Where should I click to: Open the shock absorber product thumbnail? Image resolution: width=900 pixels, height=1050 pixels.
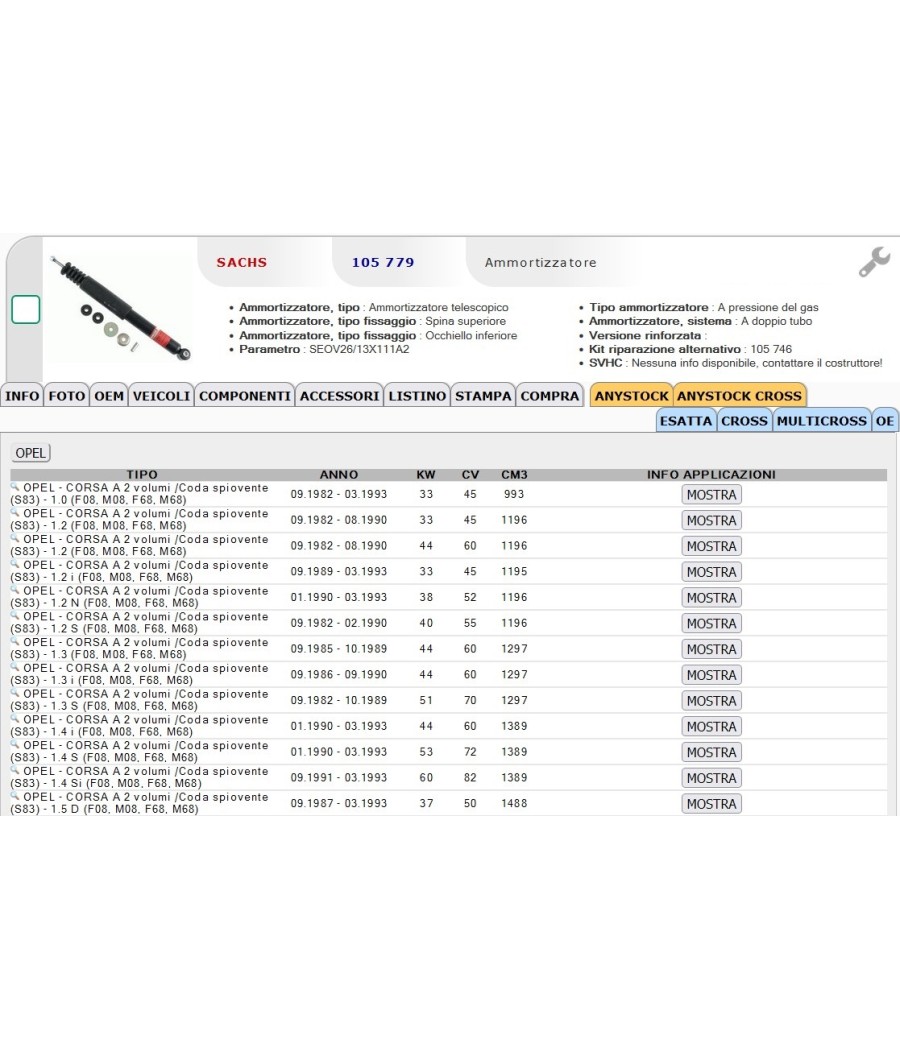point(121,309)
